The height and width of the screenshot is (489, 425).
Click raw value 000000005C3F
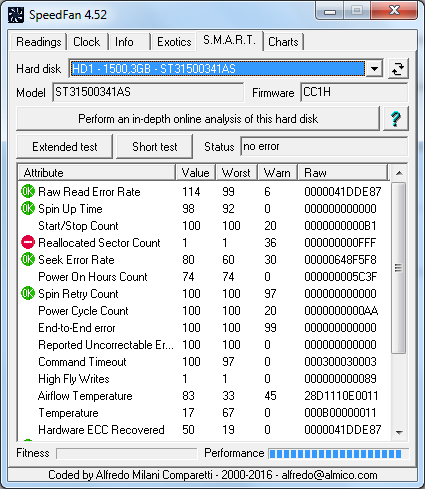tap(340, 277)
